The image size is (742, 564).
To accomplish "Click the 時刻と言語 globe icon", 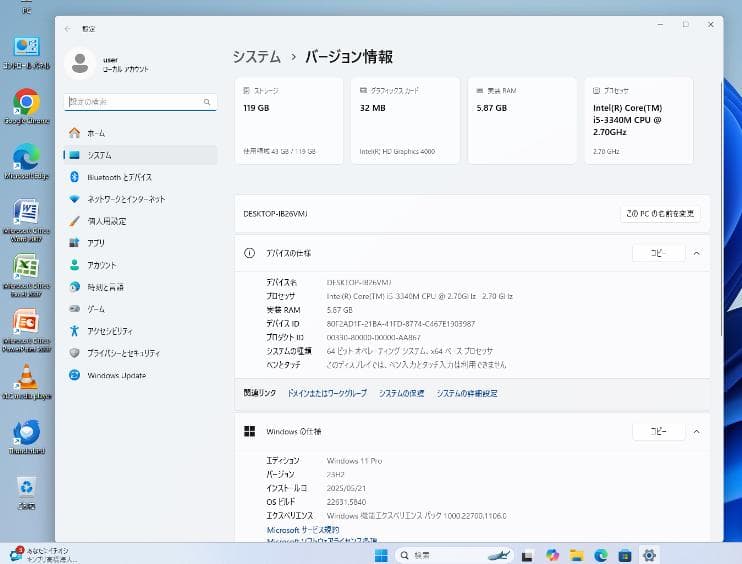I will (74, 287).
